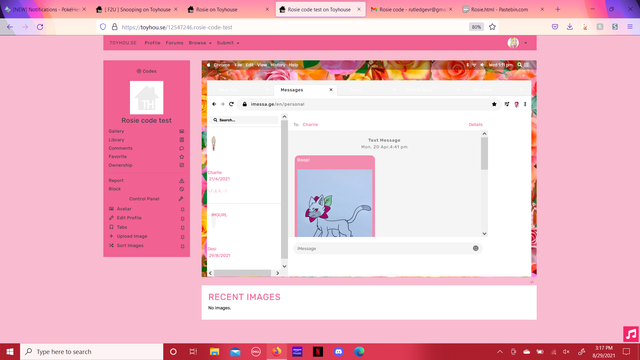Click the emoji button in the iMessage field

(476, 248)
